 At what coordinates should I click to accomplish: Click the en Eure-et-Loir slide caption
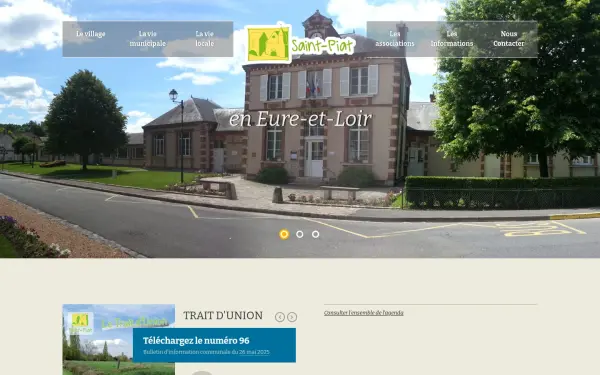coord(300,119)
